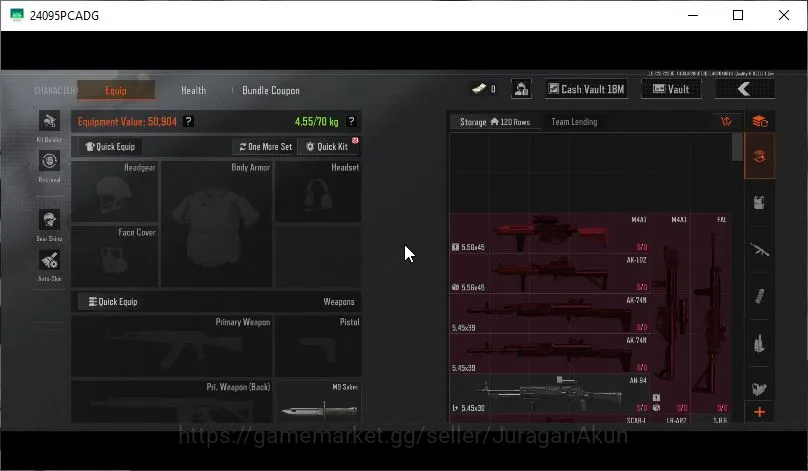Screen dimensions: 808x471
Task: Select the empty Face Cover slot
Action: tap(114, 256)
